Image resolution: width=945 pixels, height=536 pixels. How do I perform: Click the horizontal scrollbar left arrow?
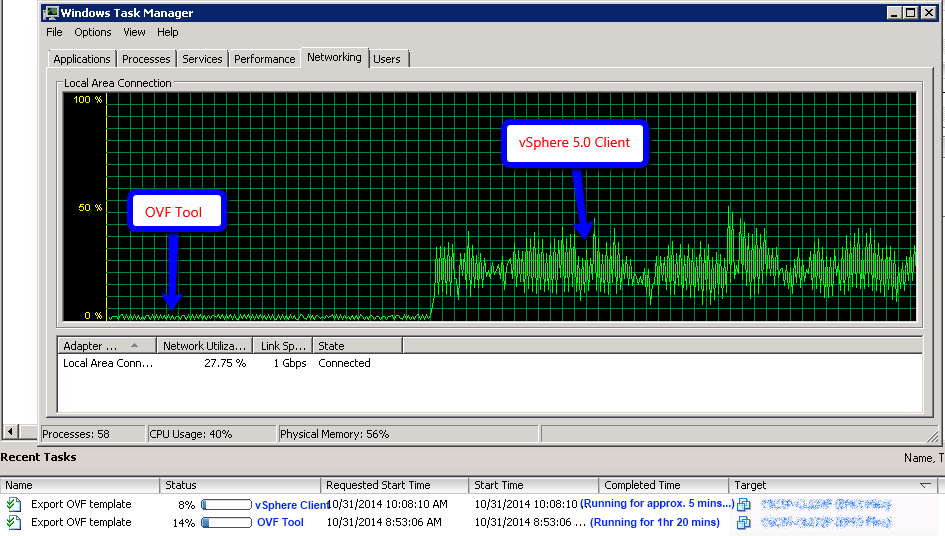[11, 432]
